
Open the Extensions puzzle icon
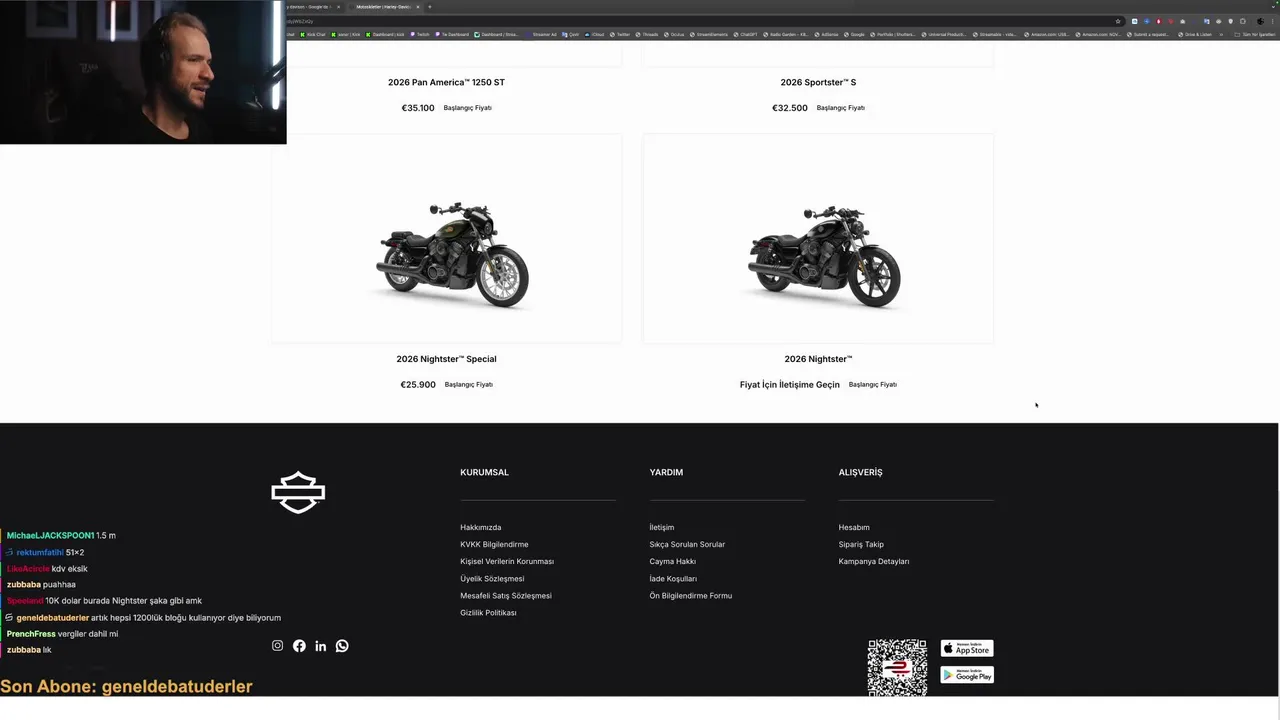click(x=1243, y=21)
